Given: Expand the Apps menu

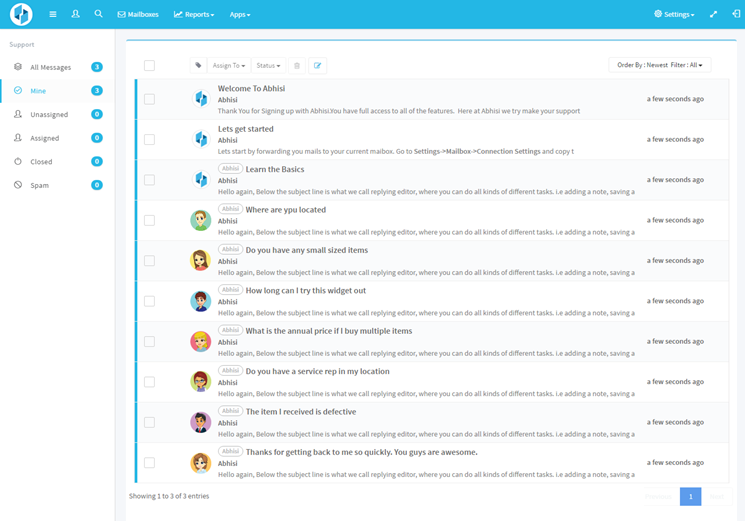Looking at the screenshot, I should click(x=240, y=14).
